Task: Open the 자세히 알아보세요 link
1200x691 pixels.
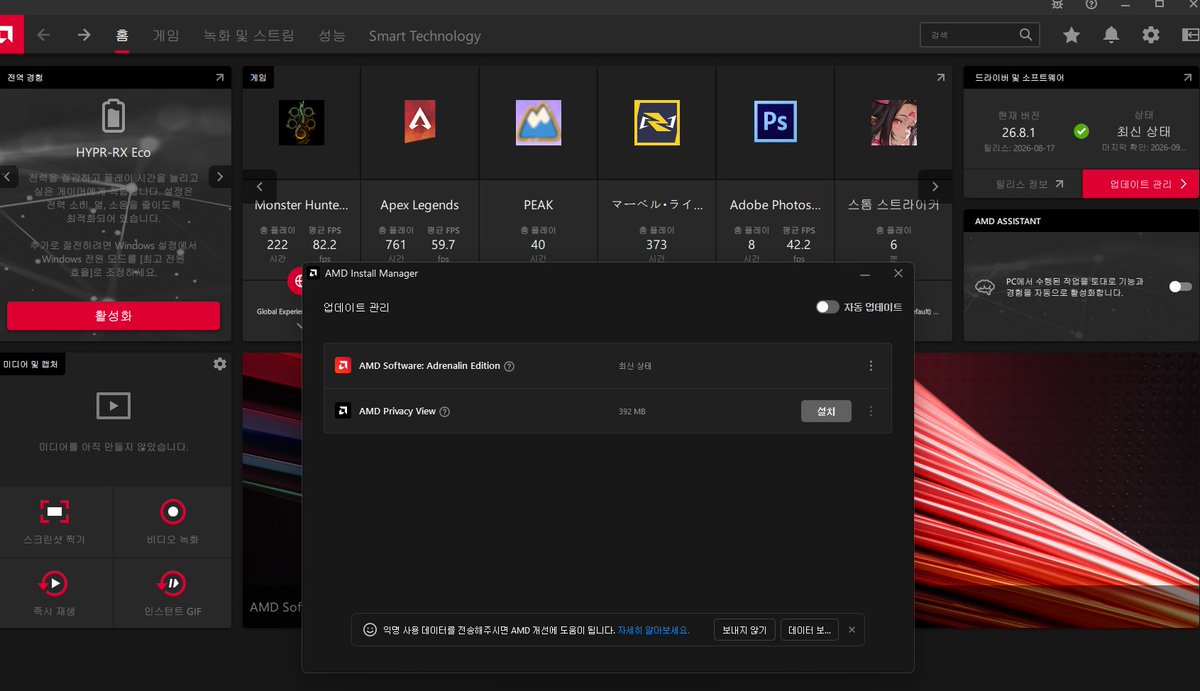Action: pos(653,630)
